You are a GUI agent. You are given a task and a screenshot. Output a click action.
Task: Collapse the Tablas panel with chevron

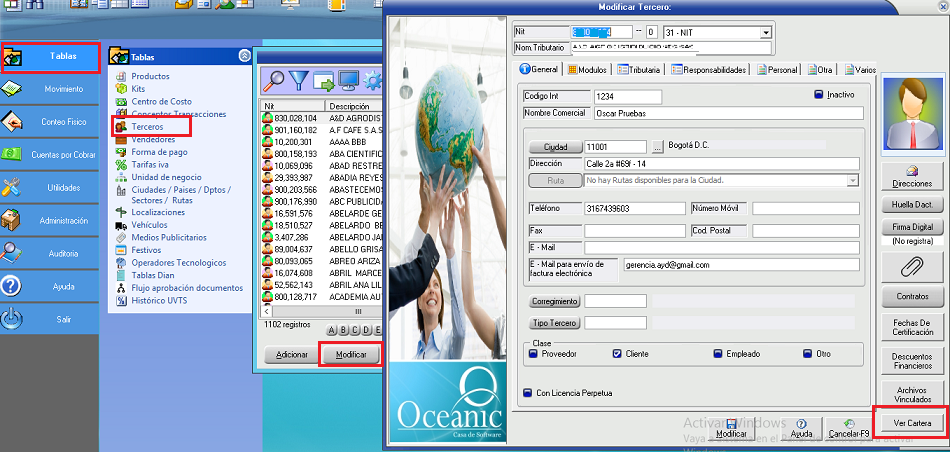pos(244,57)
